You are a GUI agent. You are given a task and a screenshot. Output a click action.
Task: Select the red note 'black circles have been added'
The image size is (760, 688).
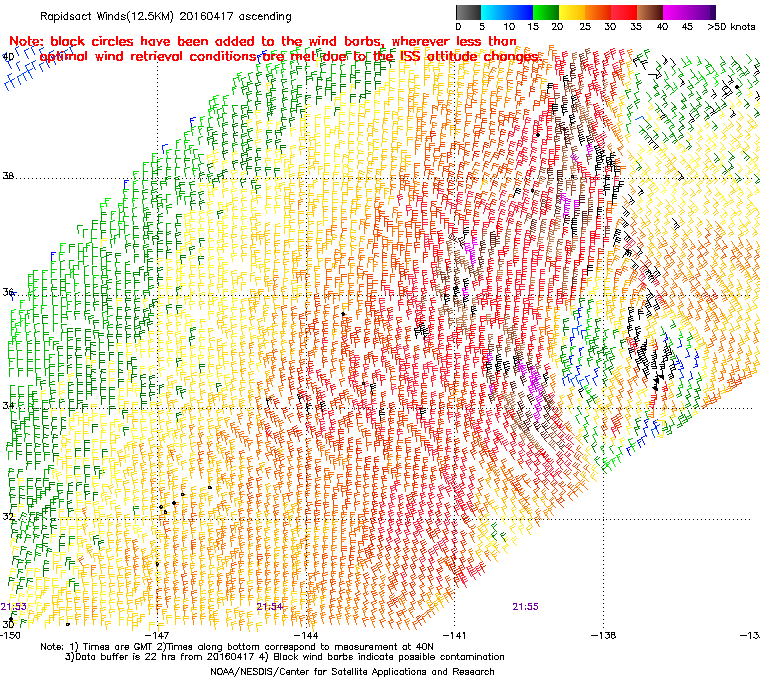155,41
